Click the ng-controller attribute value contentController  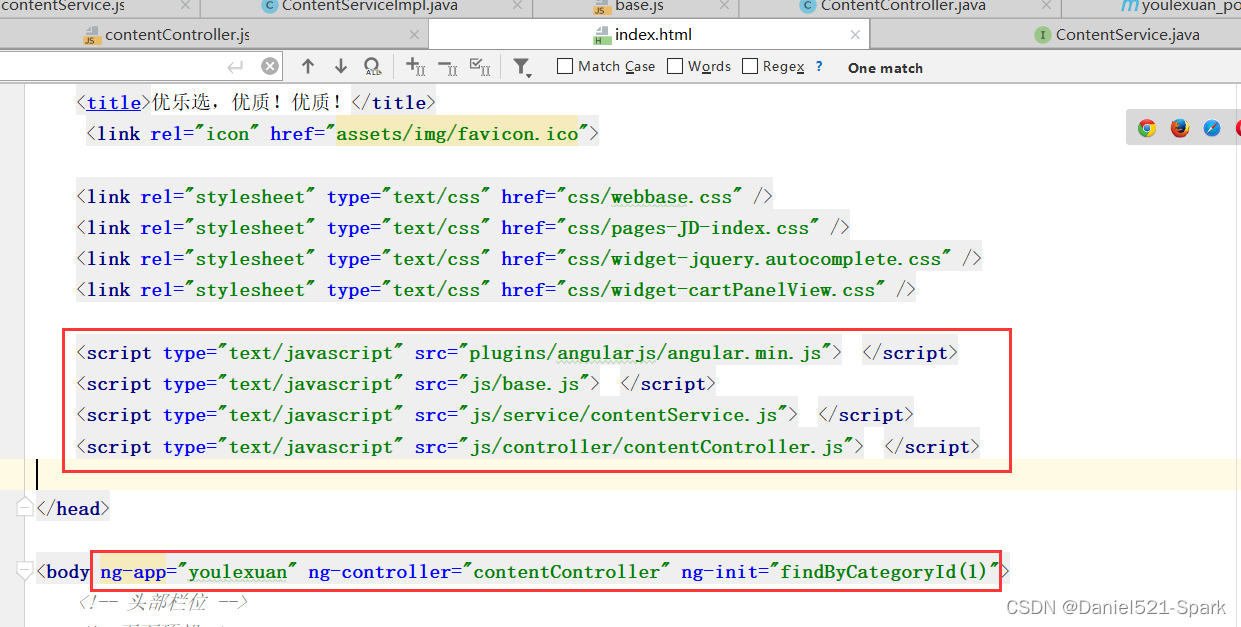coord(567,571)
